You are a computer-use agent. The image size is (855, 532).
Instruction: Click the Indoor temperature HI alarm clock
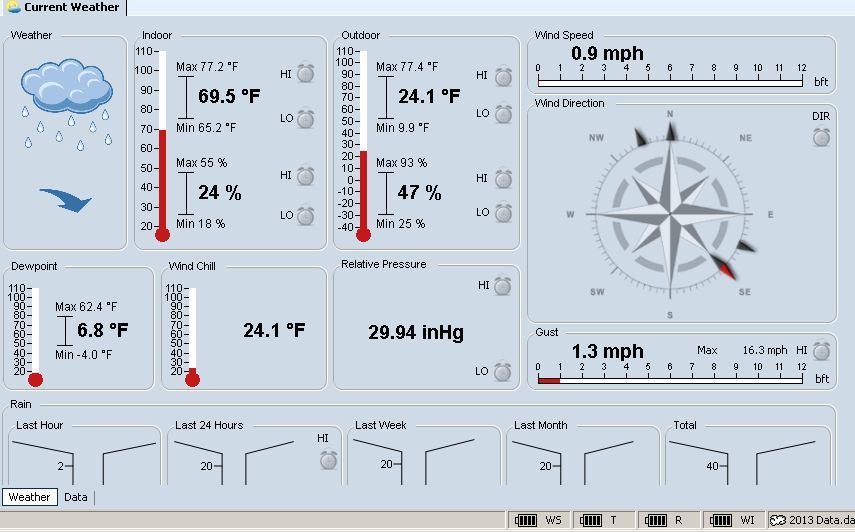coord(306,73)
